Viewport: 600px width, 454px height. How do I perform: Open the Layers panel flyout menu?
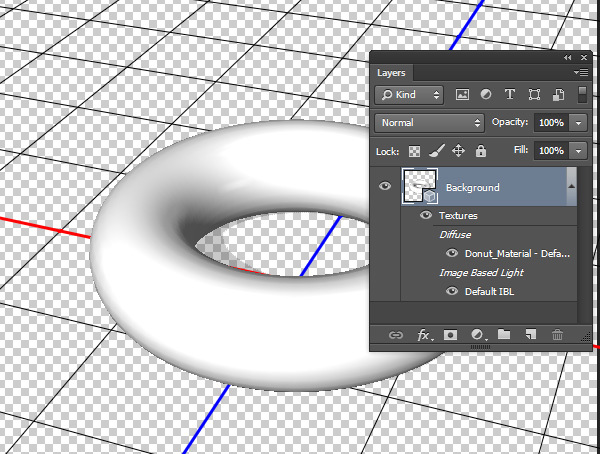pos(580,73)
